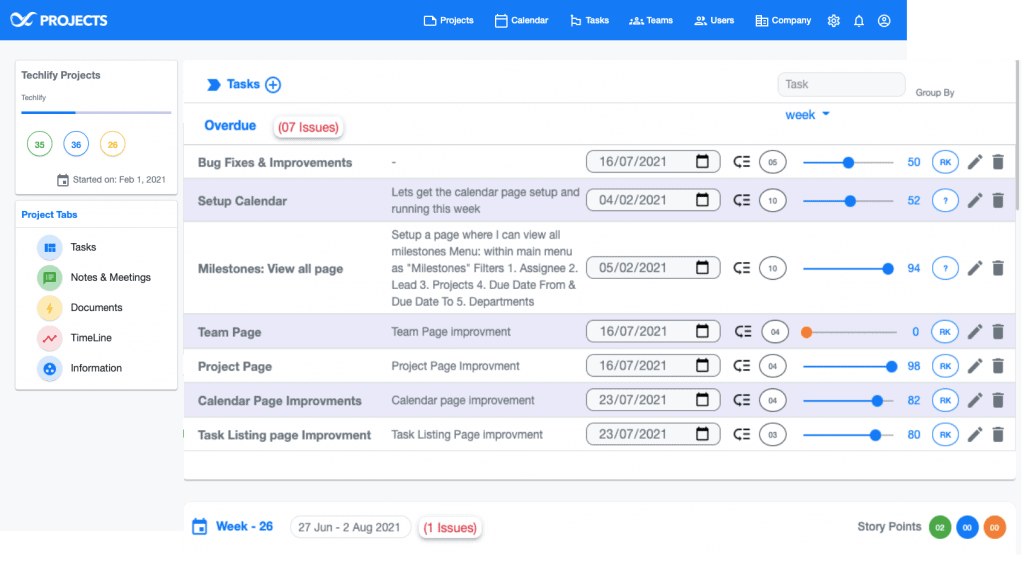
Task: Click the orange 26 counter circle
Action: [x=112, y=144]
